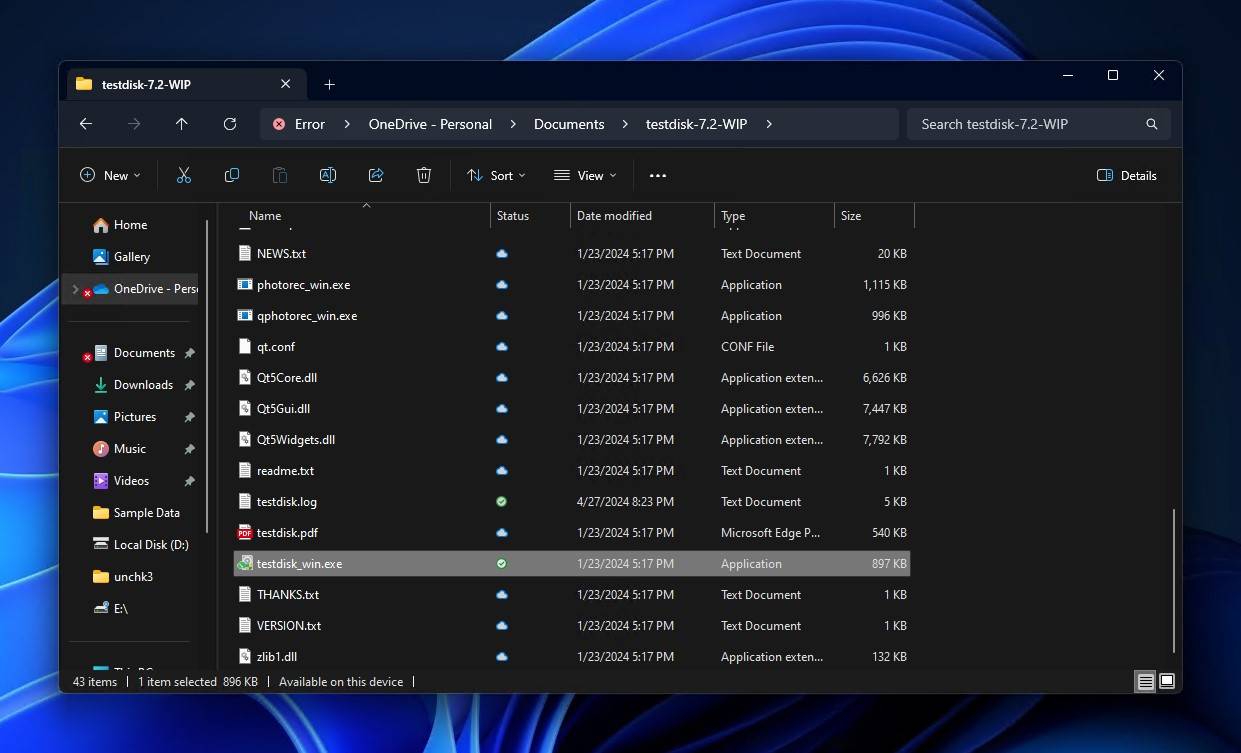This screenshot has height=753, width=1241.
Task: Click the Rename icon in toolbar
Action: [x=327, y=175]
